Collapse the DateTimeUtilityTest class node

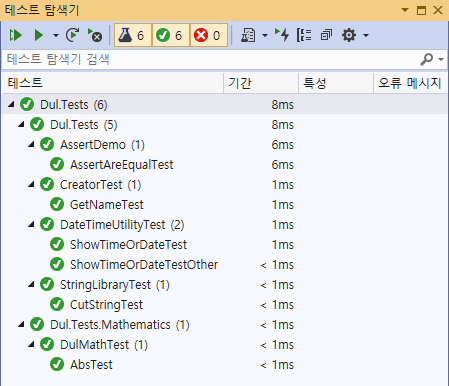pos(31,224)
